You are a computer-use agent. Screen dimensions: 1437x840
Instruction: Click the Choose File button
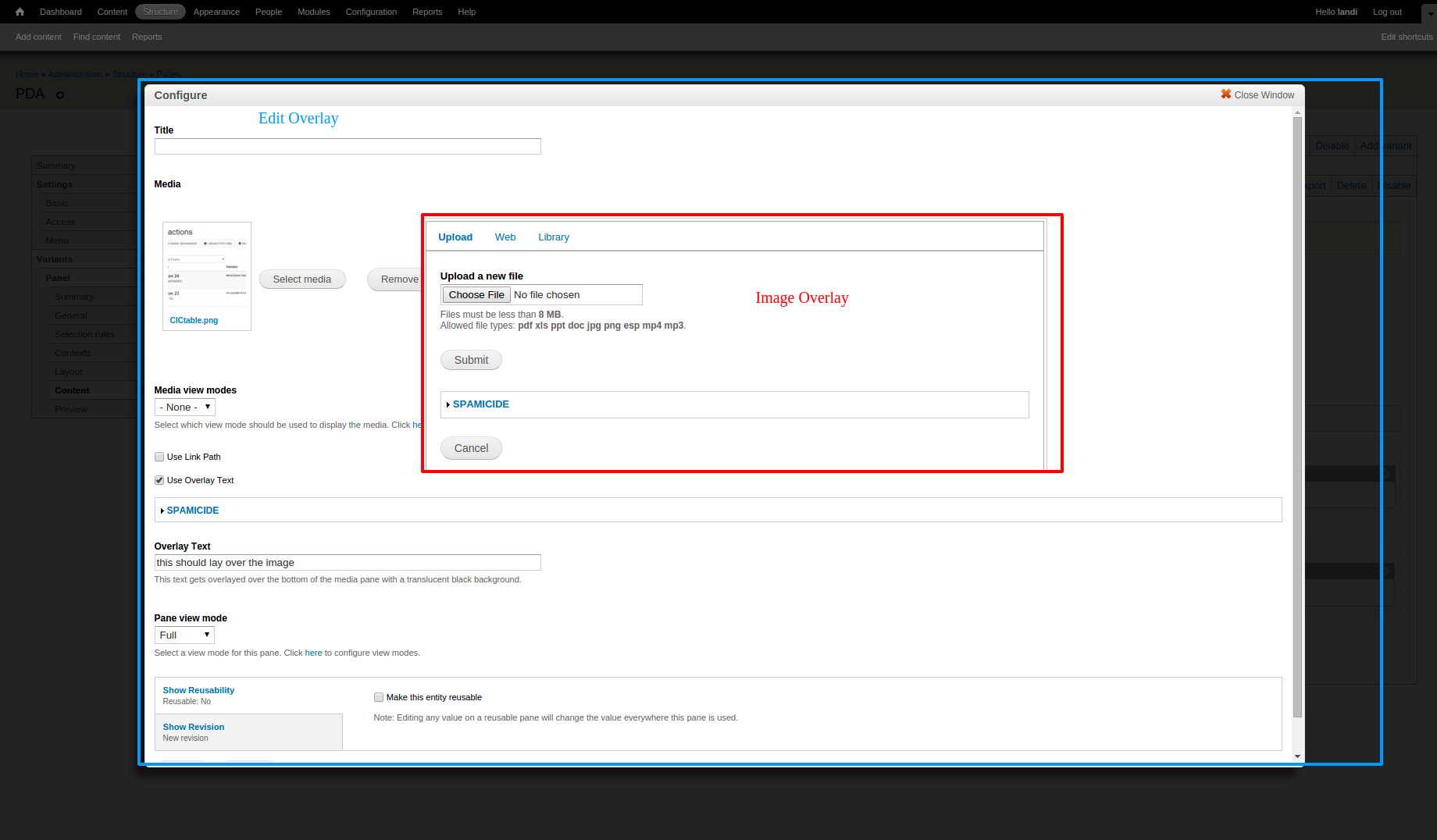[476, 294]
